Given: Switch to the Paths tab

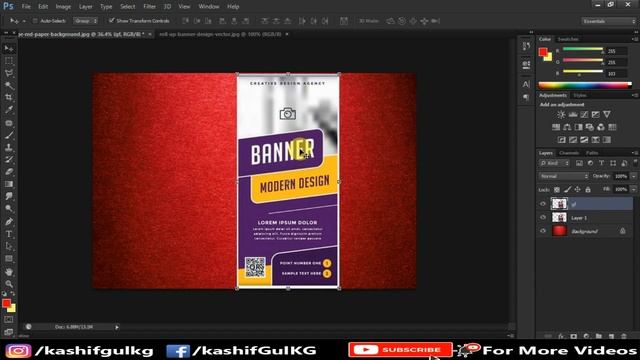Looking at the screenshot, I should tap(592, 153).
